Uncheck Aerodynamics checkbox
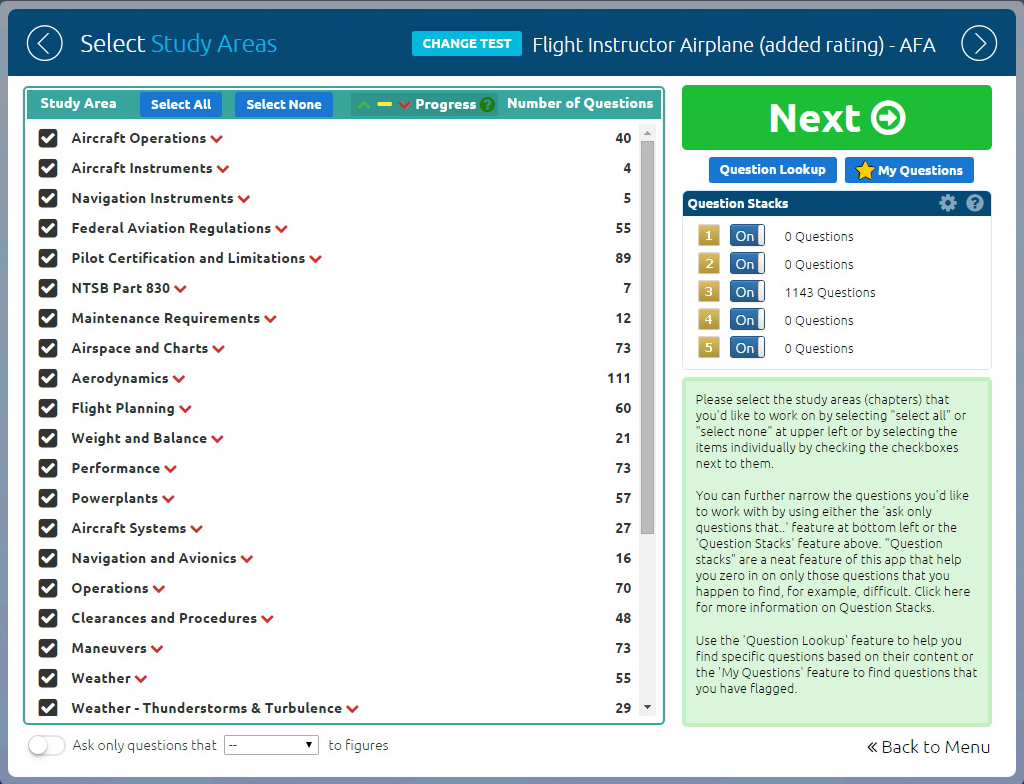This screenshot has width=1024, height=784. [x=48, y=378]
